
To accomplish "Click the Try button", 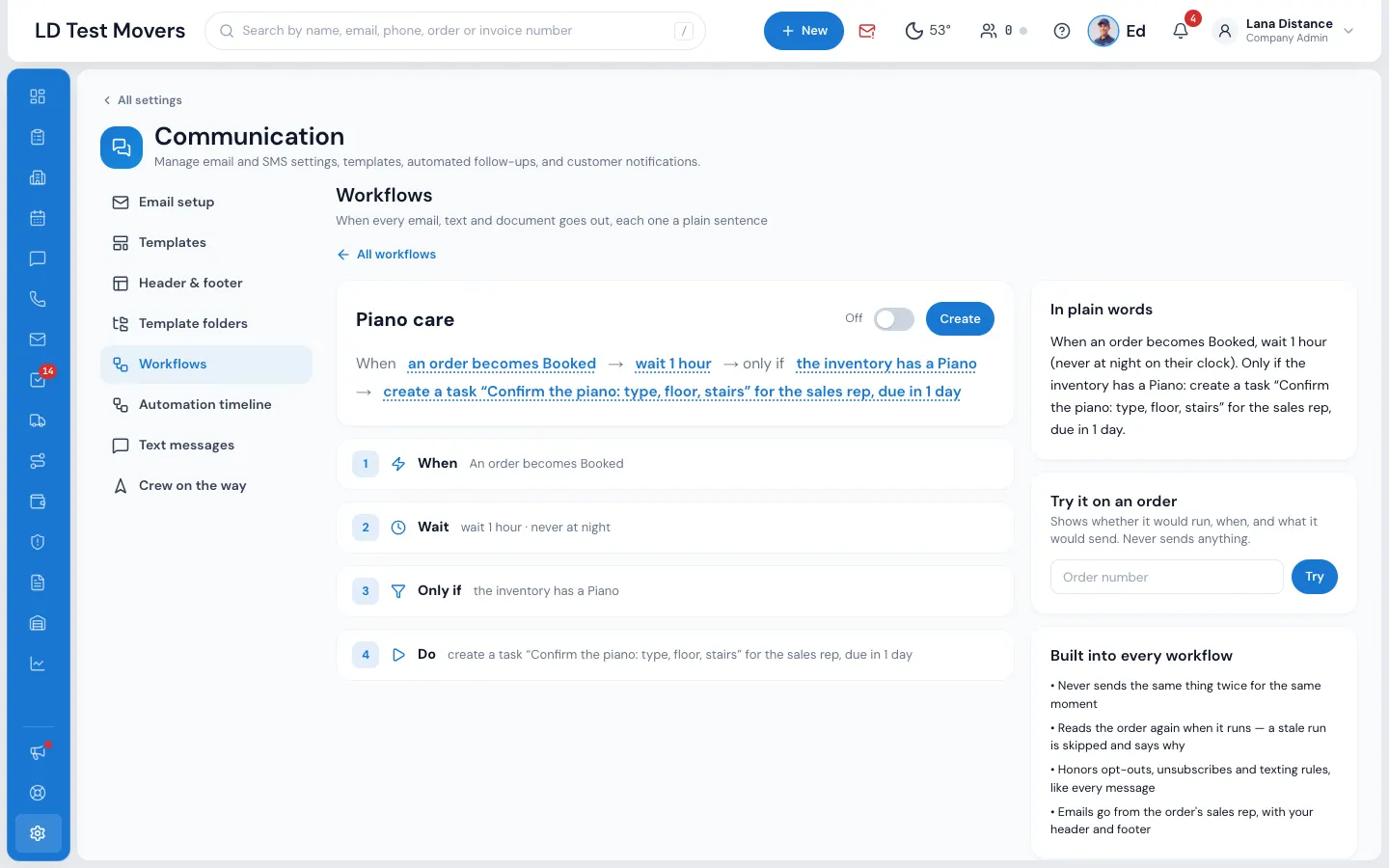I will click(1314, 577).
